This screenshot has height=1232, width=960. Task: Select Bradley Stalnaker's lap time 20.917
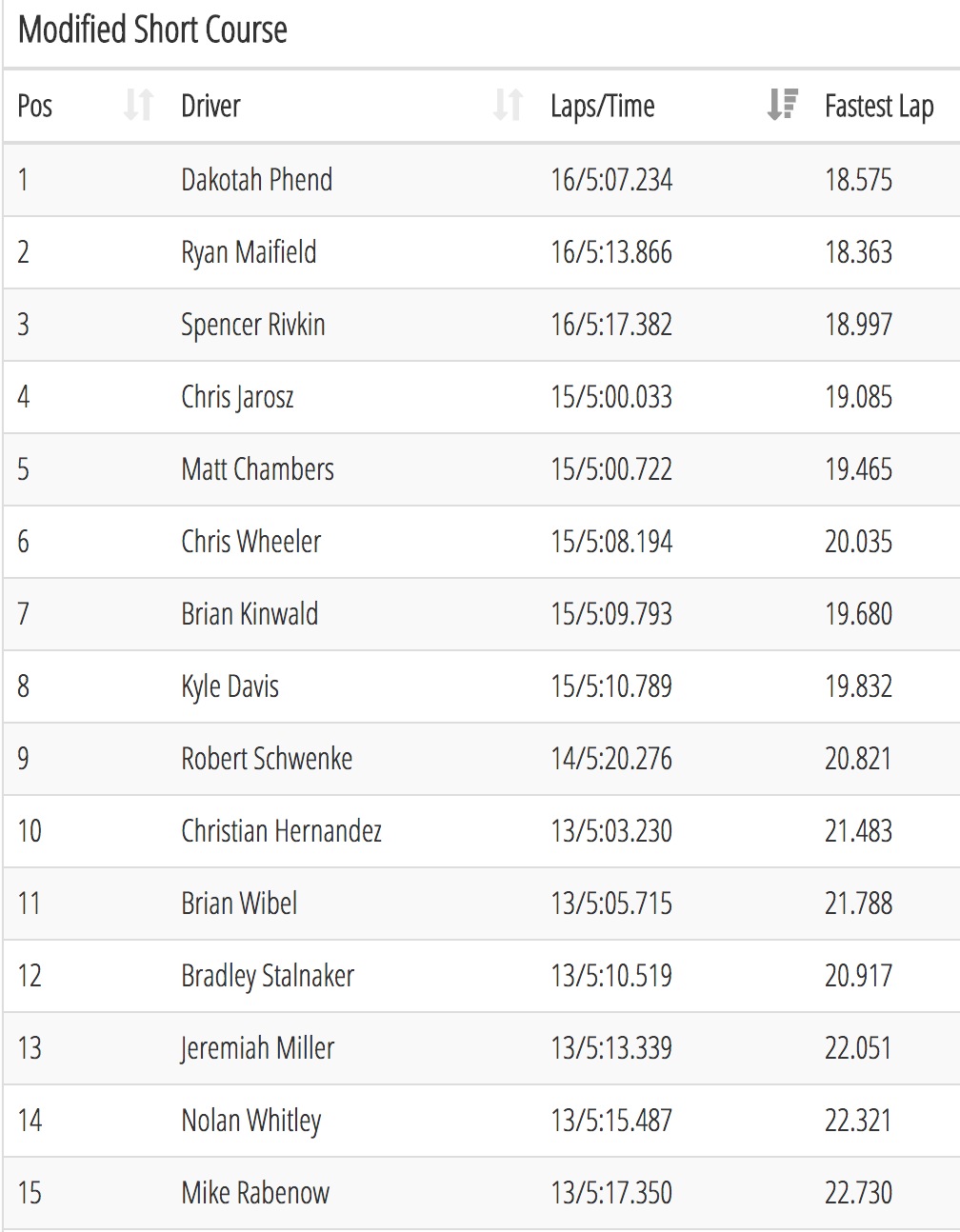[x=859, y=976]
